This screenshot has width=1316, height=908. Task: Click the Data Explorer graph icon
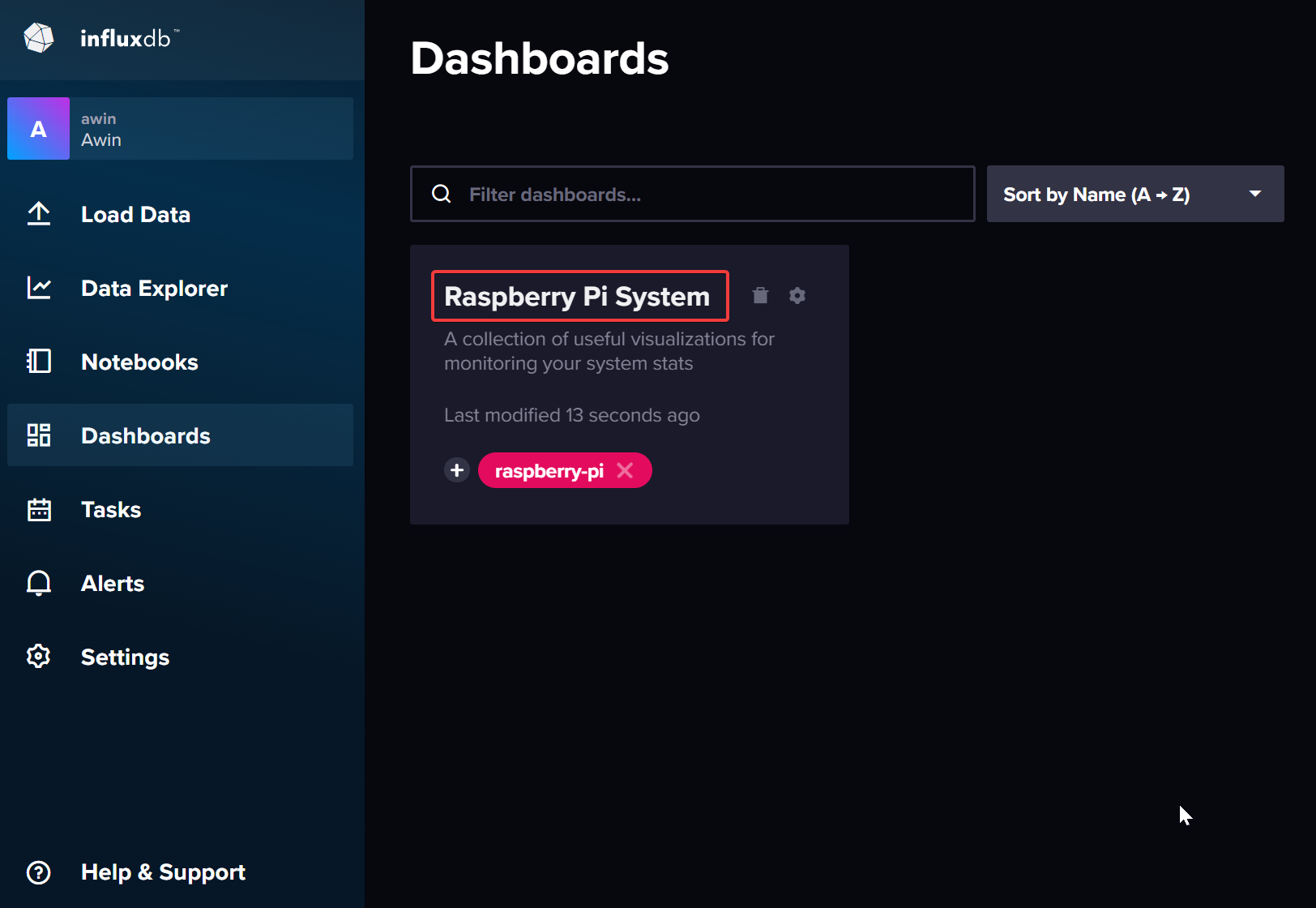click(x=38, y=288)
